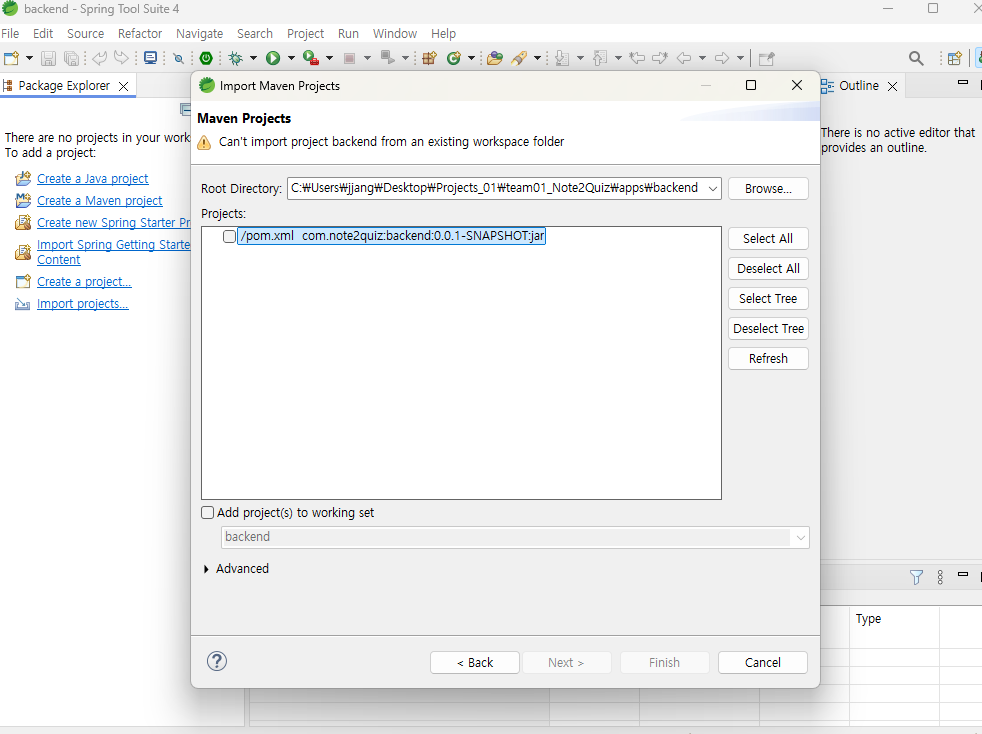
Task: Click the filter funnel icon in lower panel
Action: click(x=916, y=577)
